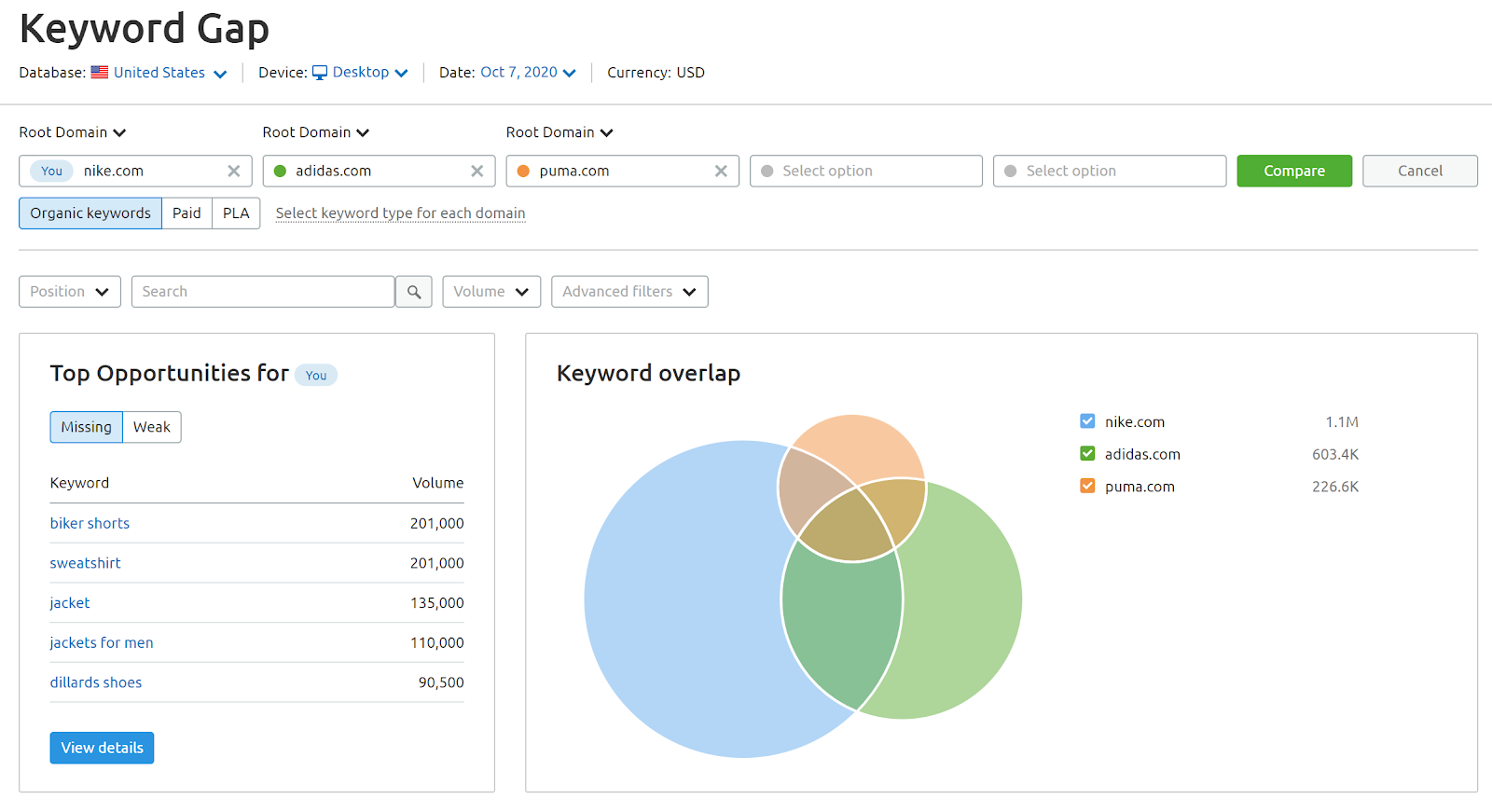Image resolution: width=1492 pixels, height=812 pixels.
Task: Click the You badge beside nike.com
Action: pyautogui.click(x=51, y=171)
